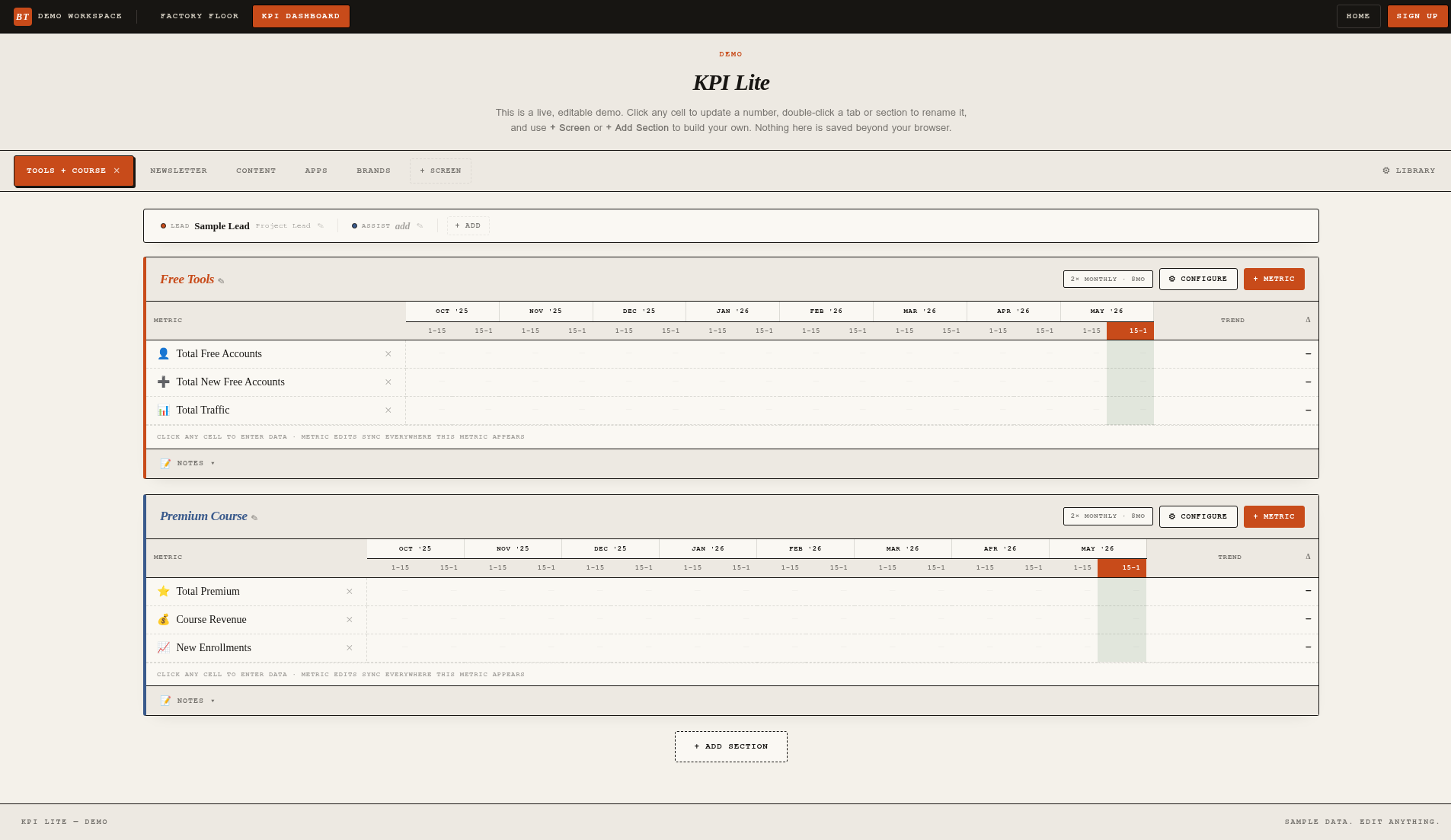Rename Premium Course section pencil icon

tap(254, 518)
